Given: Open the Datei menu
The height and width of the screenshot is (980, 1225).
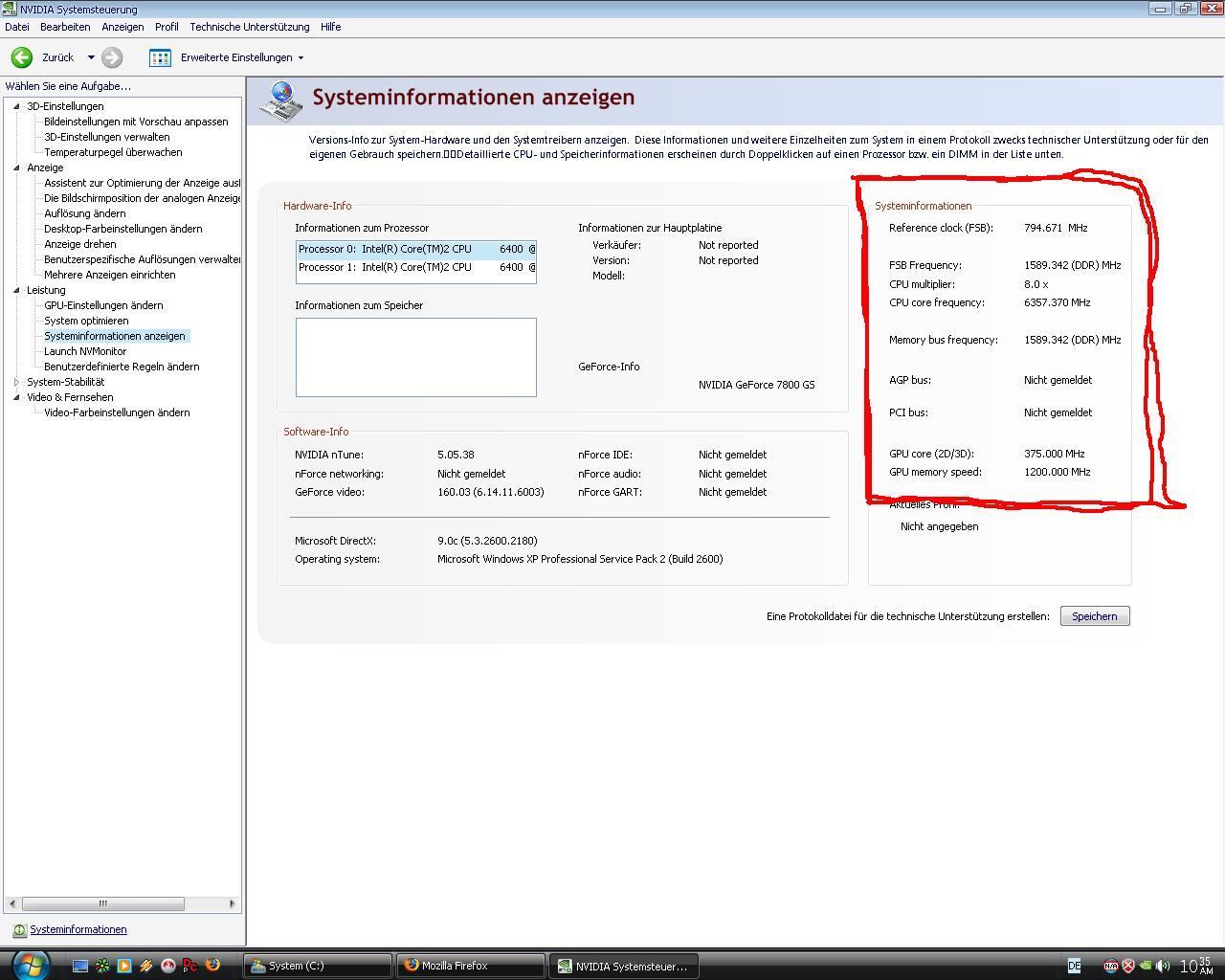Looking at the screenshot, I should pyautogui.click(x=17, y=27).
